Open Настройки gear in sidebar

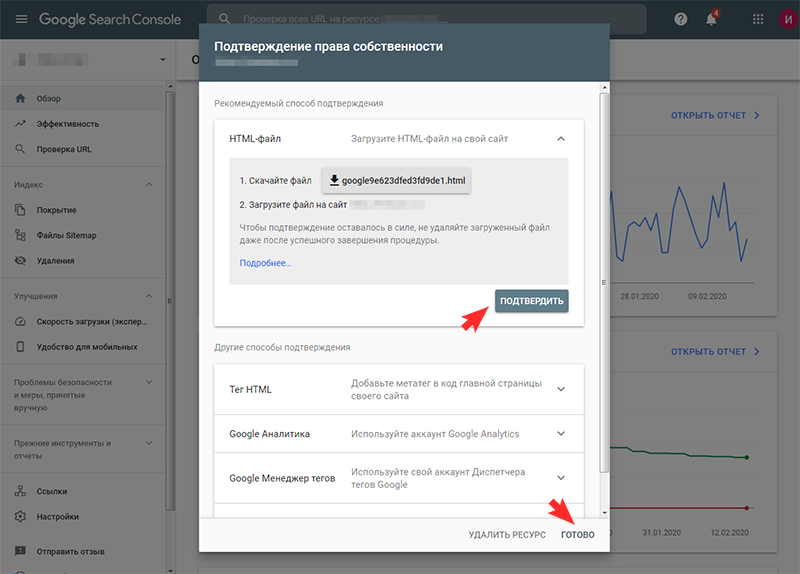[x=57, y=517]
